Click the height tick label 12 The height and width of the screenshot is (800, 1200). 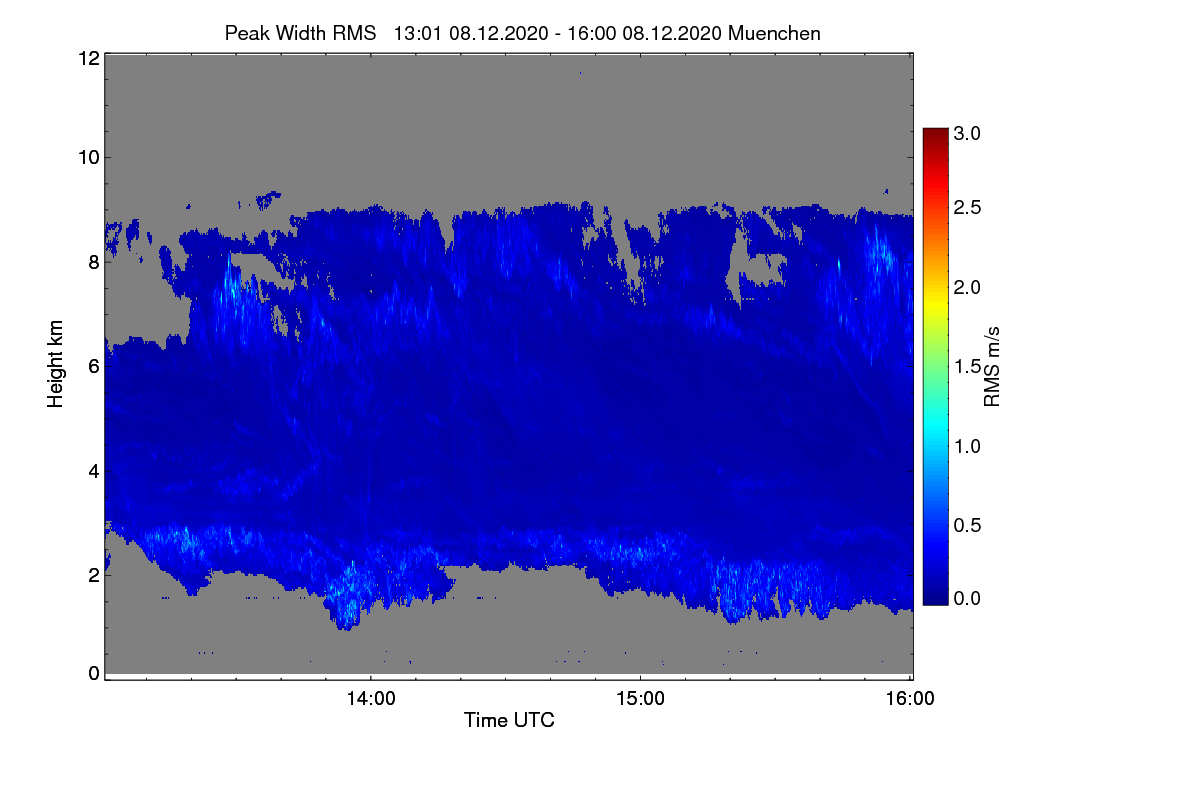[x=88, y=58]
